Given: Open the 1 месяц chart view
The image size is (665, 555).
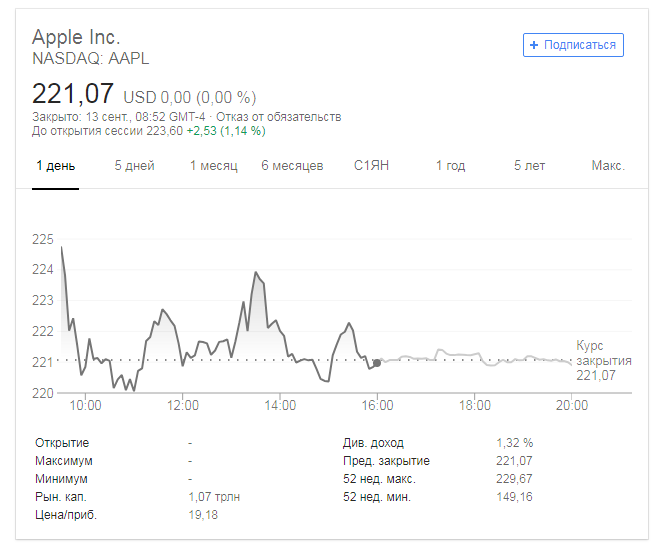Looking at the screenshot, I should pyautogui.click(x=213, y=165).
